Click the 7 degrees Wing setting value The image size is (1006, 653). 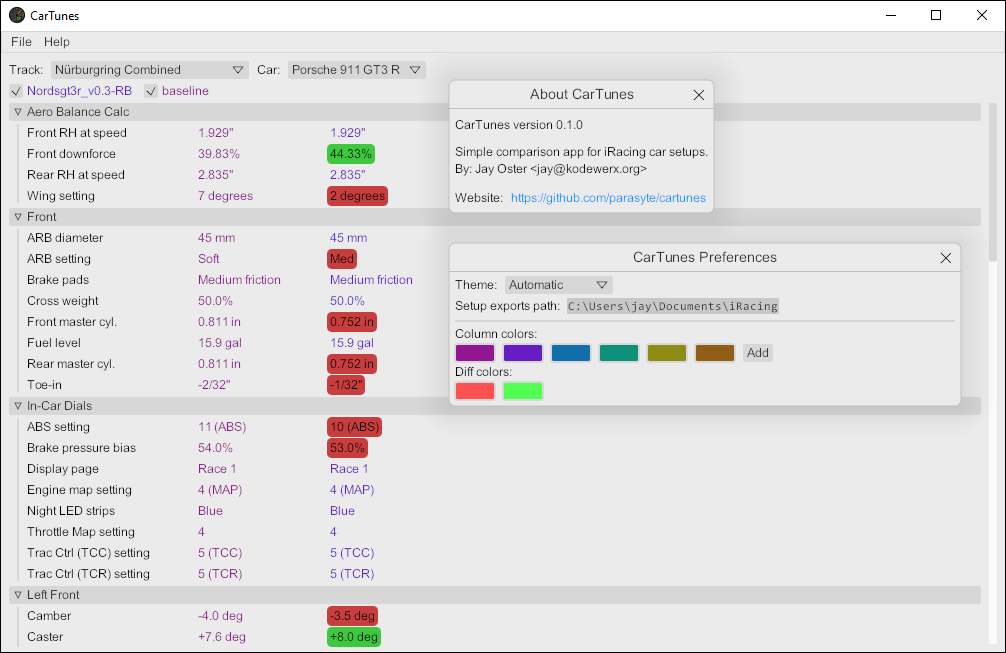pos(225,196)
